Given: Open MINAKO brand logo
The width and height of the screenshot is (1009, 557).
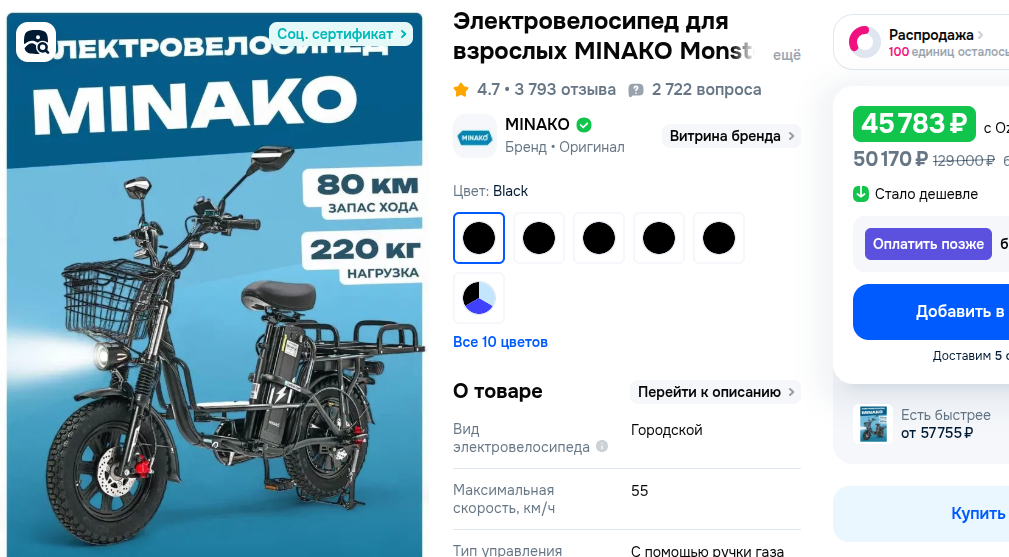Looking at the screenshot, I should pos(475,136).
